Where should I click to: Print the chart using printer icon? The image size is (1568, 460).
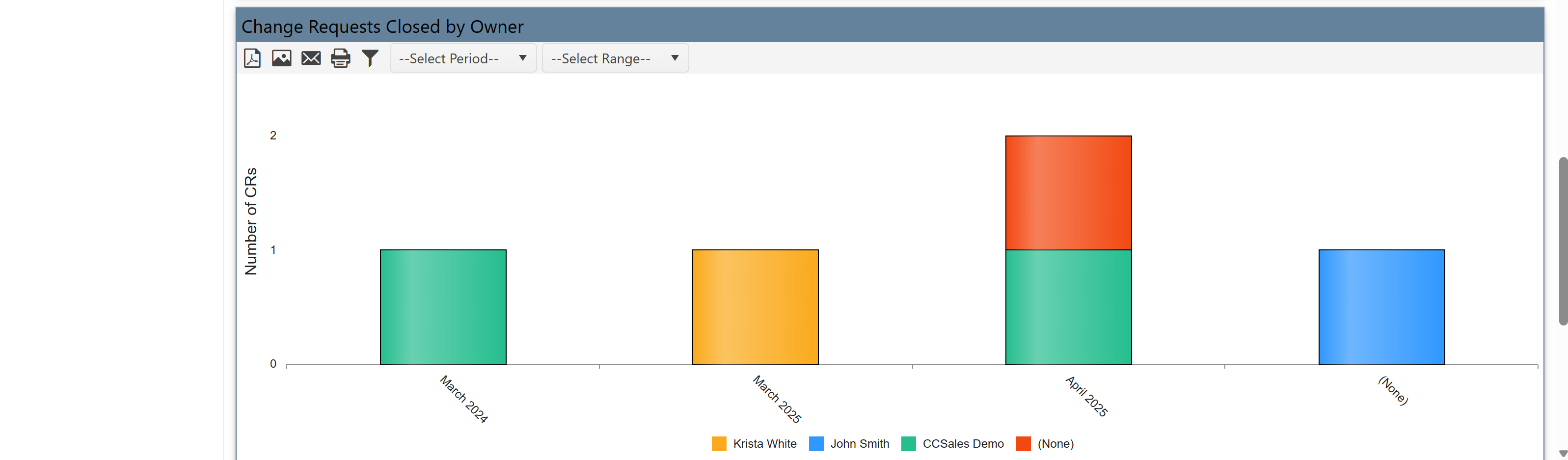point(340,58)
